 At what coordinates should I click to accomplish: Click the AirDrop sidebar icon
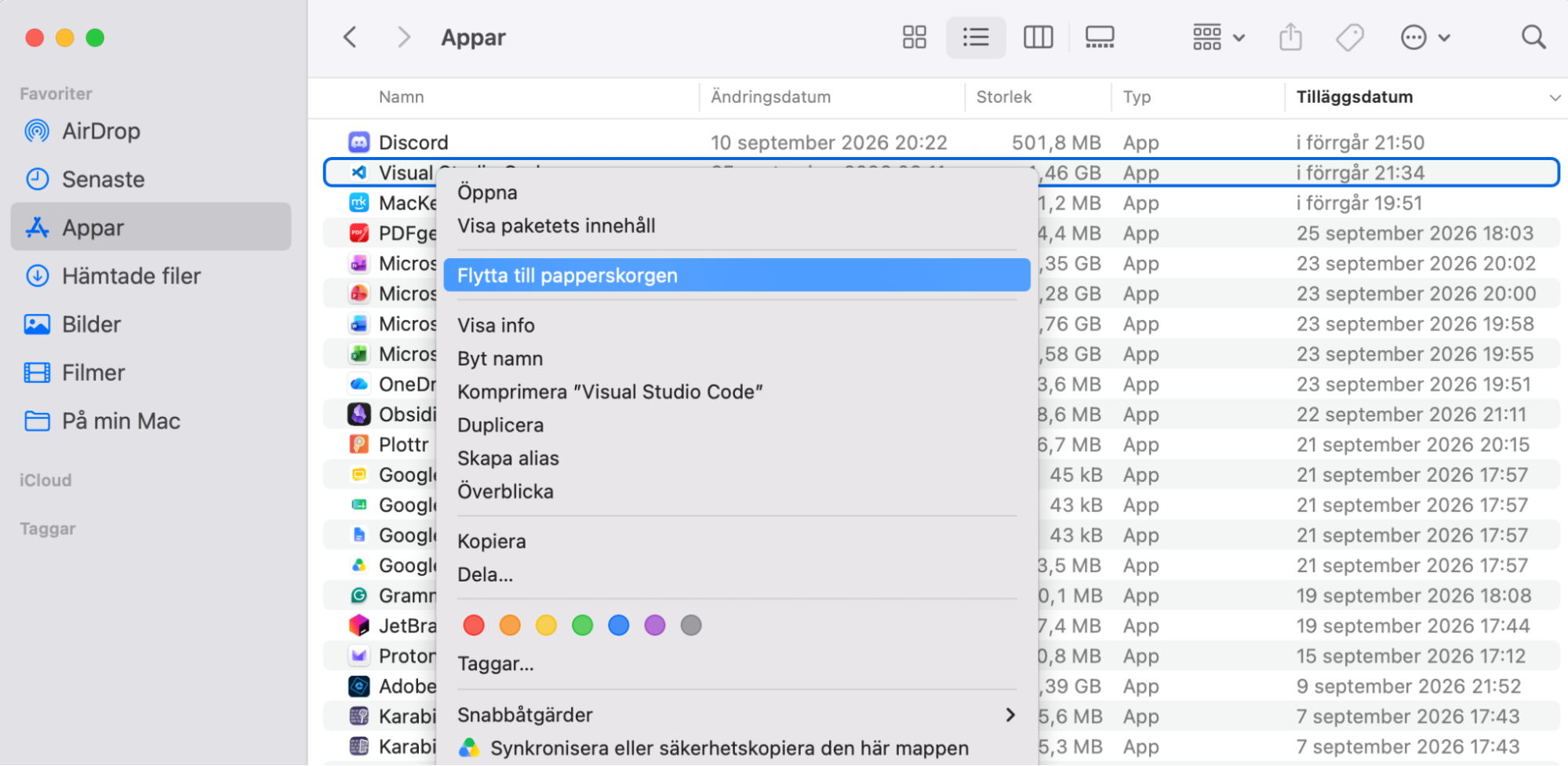[37, 131]
